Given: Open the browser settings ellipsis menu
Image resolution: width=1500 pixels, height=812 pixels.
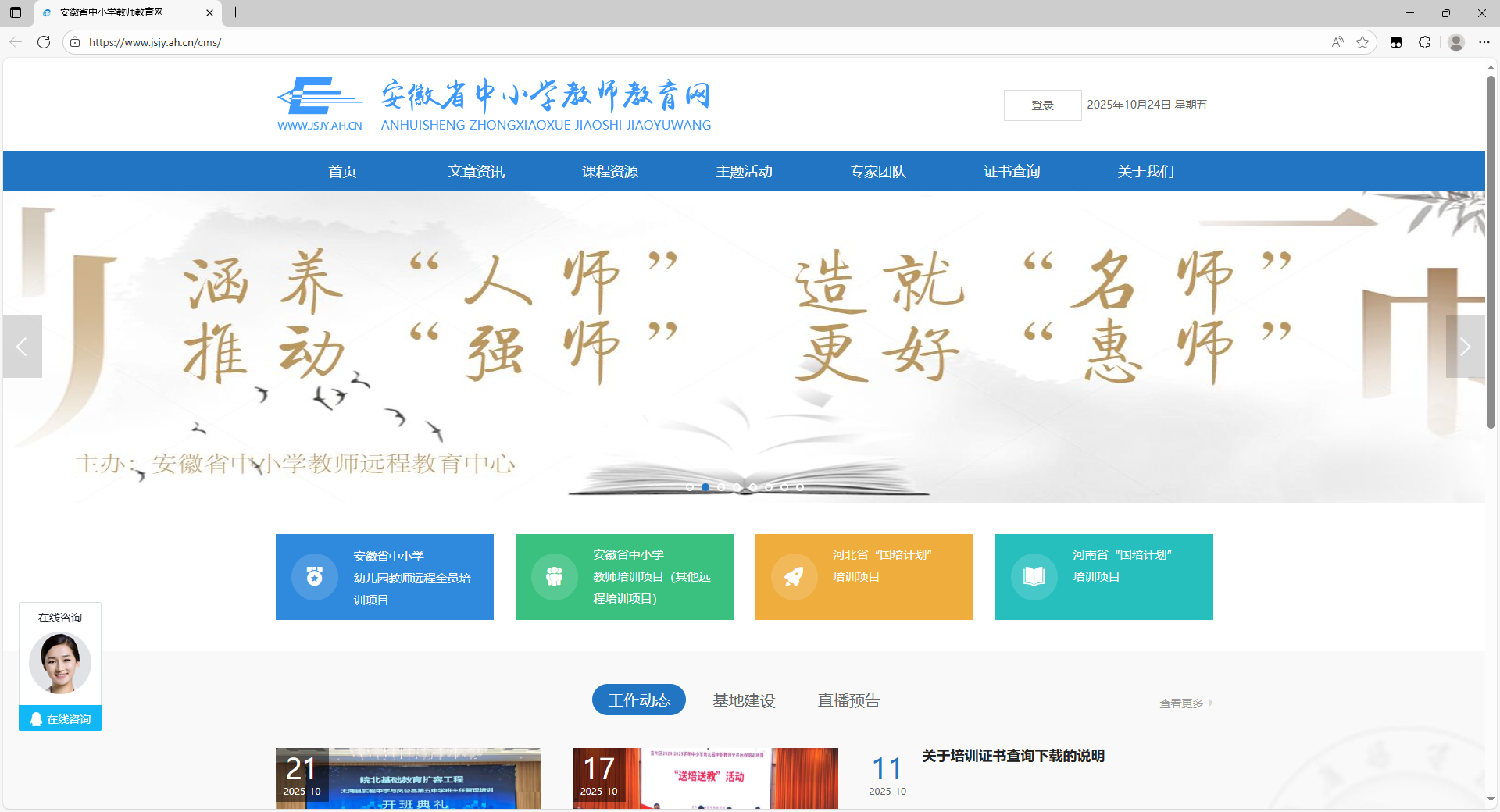Looking at the screenshot, I should [x=1484, y=42].
